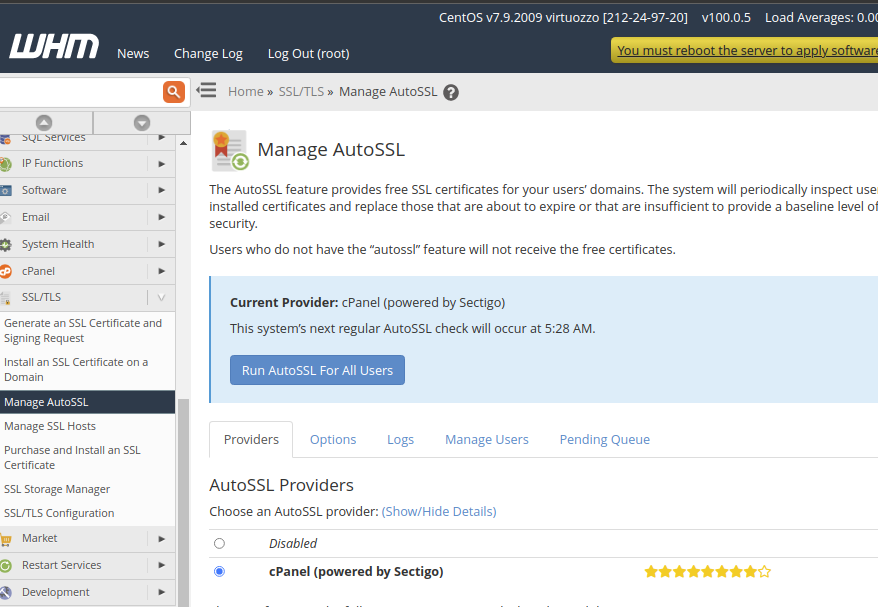Screen dimensions: 878x607
Task: Click the Restart Services green icon
Action: (6, 566)
